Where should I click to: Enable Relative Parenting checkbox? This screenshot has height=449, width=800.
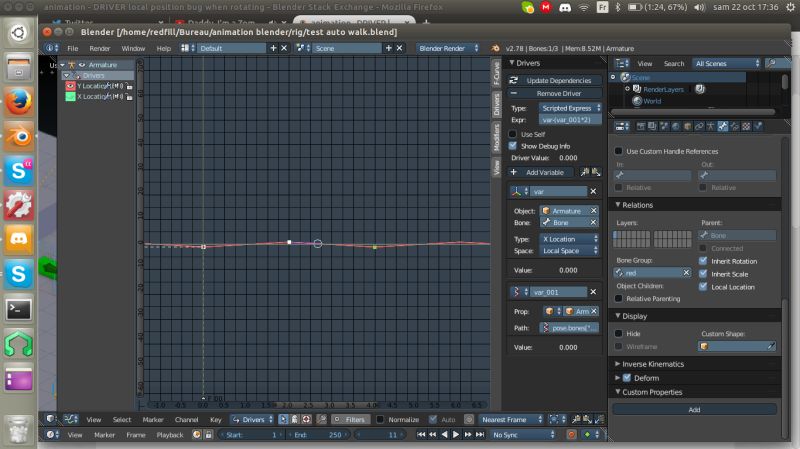[618, 298]
